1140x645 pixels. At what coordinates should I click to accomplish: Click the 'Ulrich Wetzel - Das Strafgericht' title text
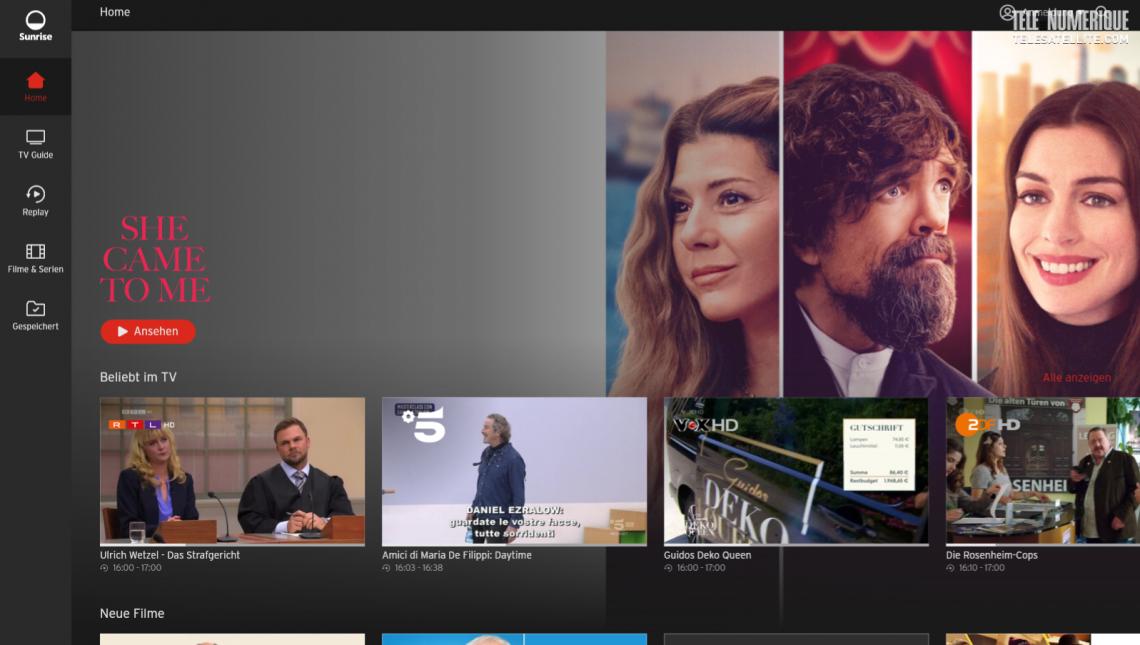point(170,555)
